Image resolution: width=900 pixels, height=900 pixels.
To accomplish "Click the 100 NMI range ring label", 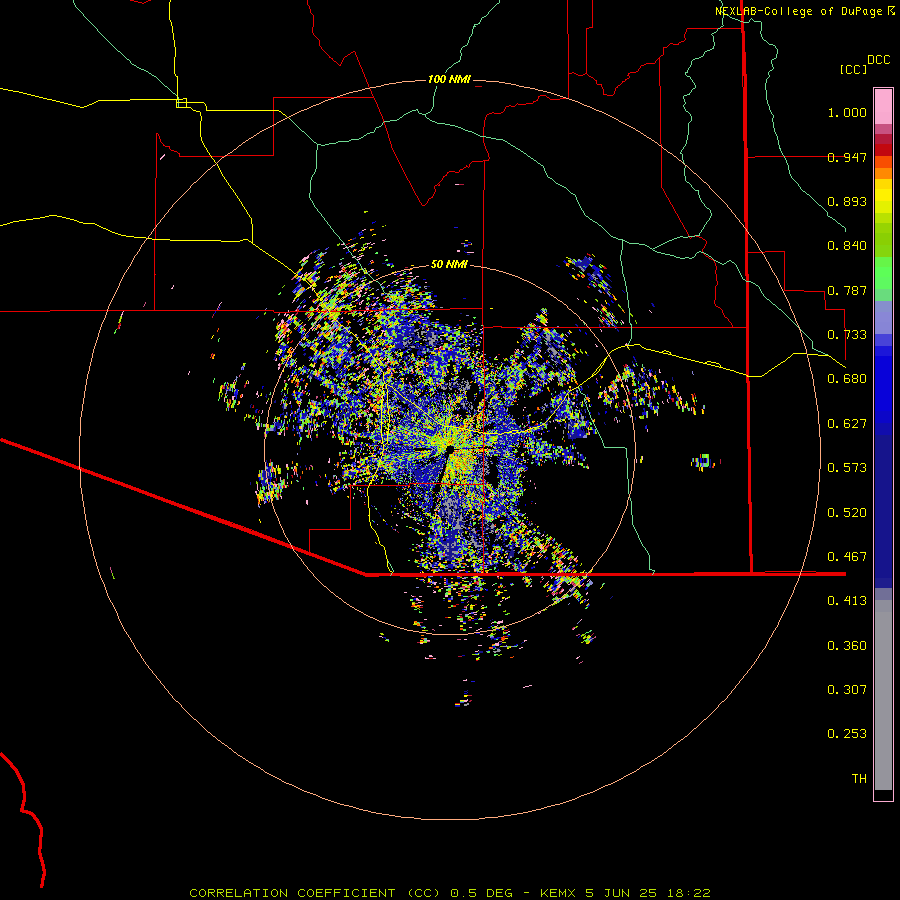I will [x=449, y=79].
